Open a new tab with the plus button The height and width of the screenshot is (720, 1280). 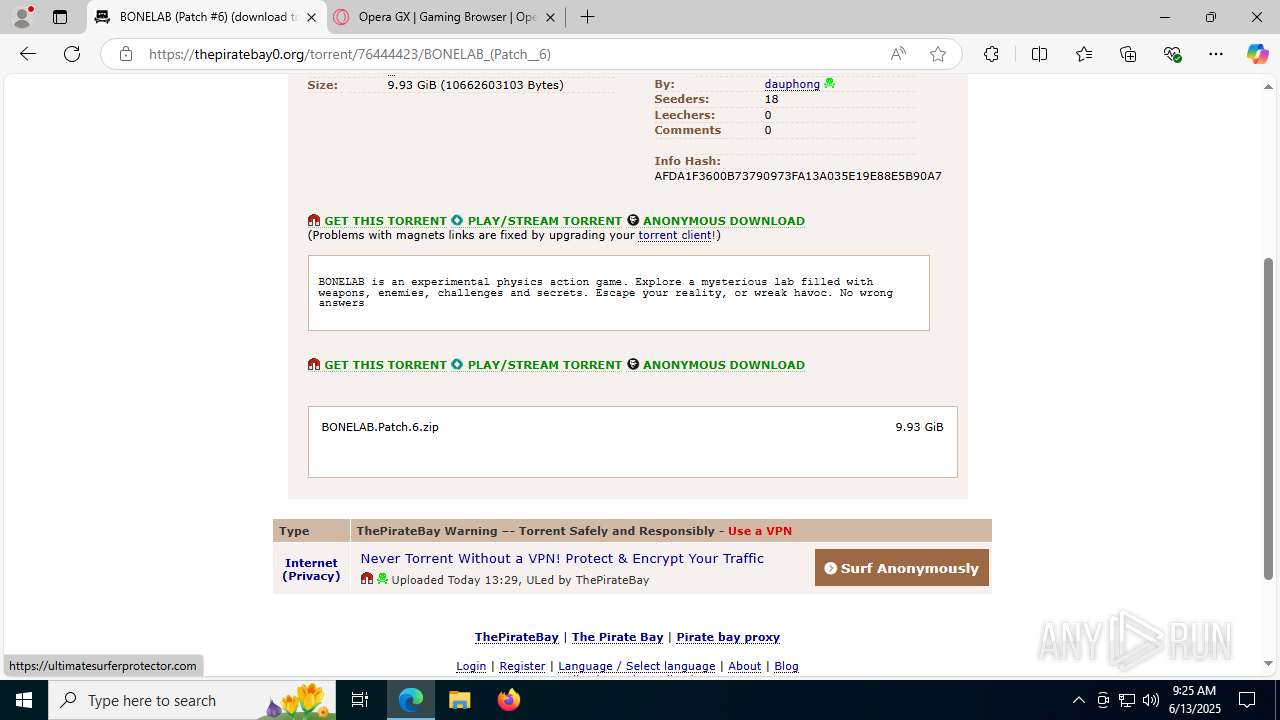coord(588,17)
